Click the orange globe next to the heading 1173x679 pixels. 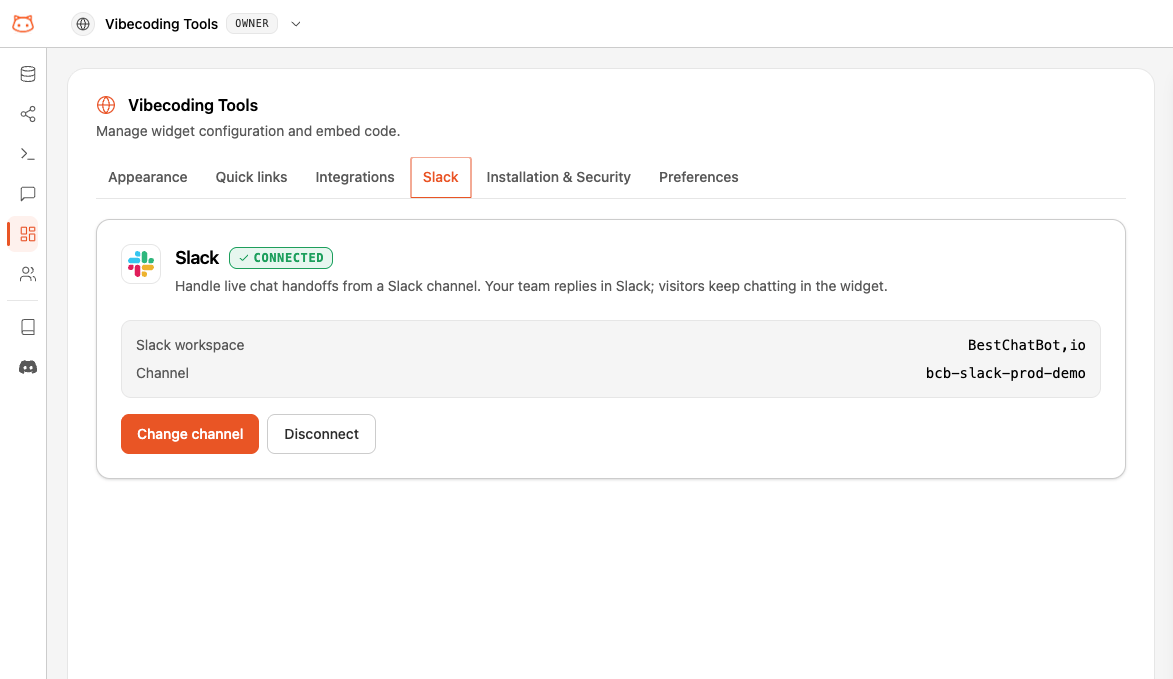[x=106, y=105]
